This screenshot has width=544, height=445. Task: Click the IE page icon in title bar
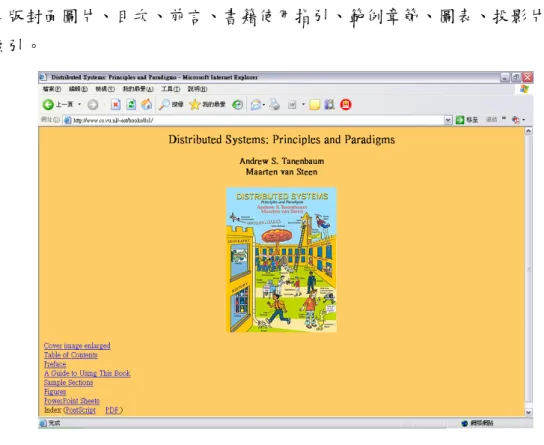[x=43, y=77]
